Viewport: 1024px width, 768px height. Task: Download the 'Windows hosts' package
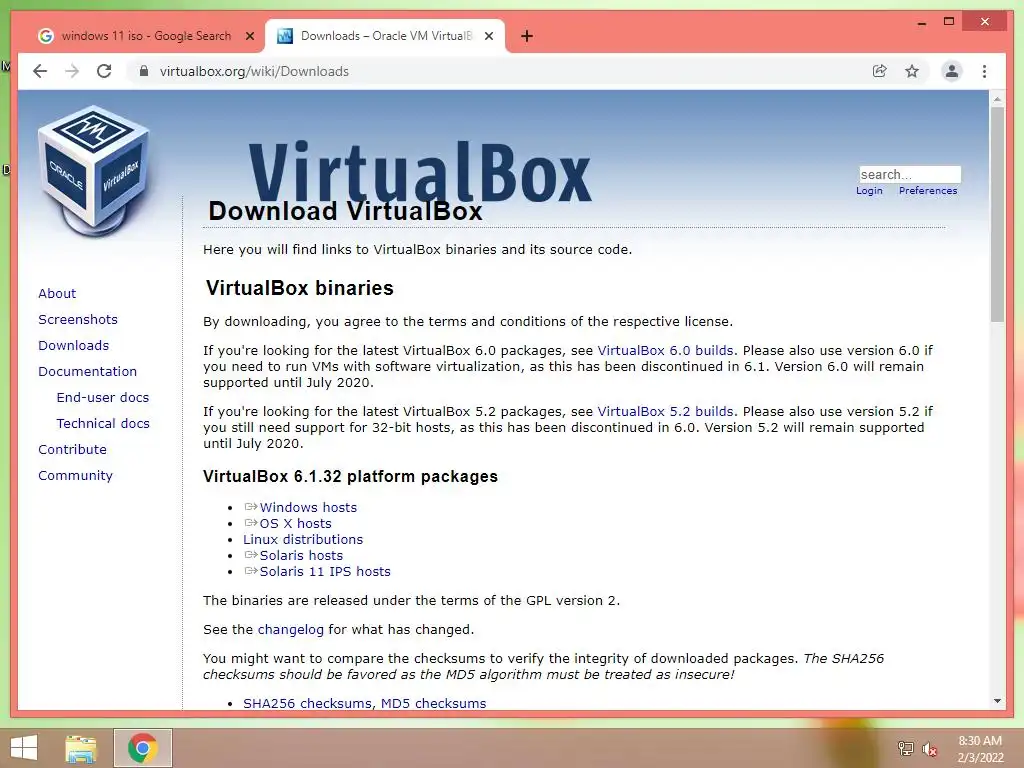pyautogui.click(x=308, y=507)
